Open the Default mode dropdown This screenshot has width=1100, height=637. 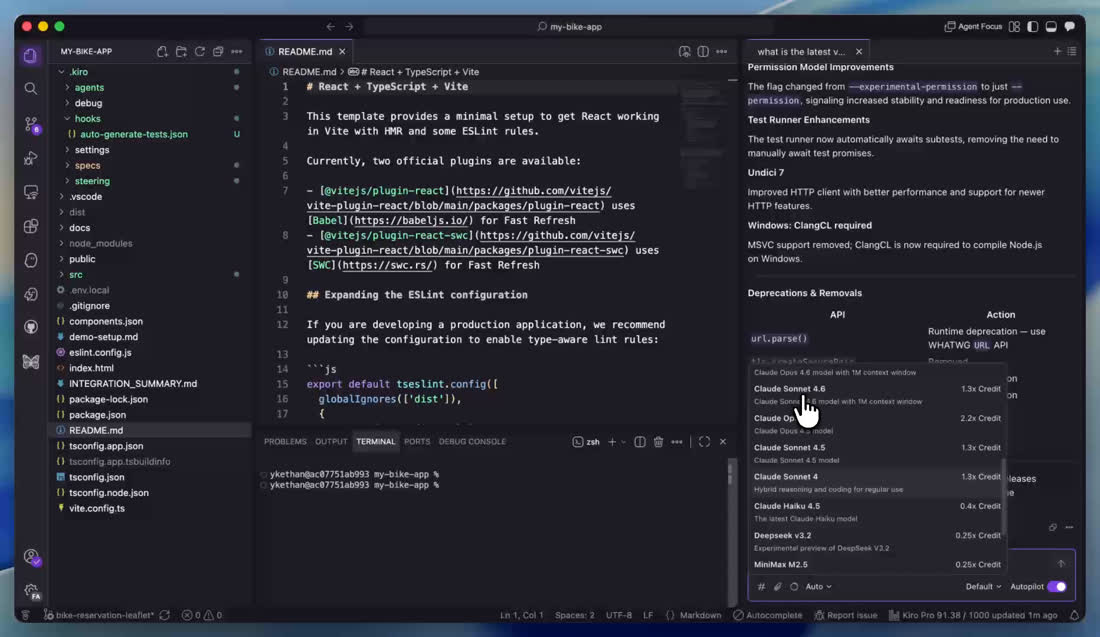pyautogui.click(x=983, y=586)
